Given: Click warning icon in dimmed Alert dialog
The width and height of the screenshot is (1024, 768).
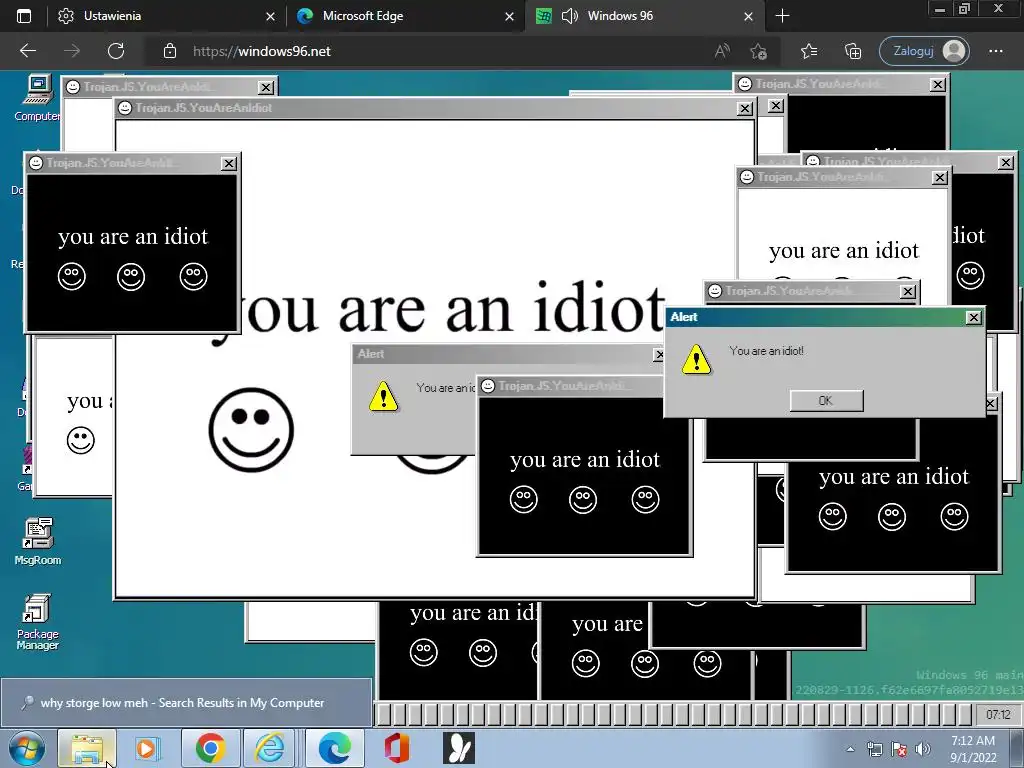Looking at the screenshot, I should [383, 396].
